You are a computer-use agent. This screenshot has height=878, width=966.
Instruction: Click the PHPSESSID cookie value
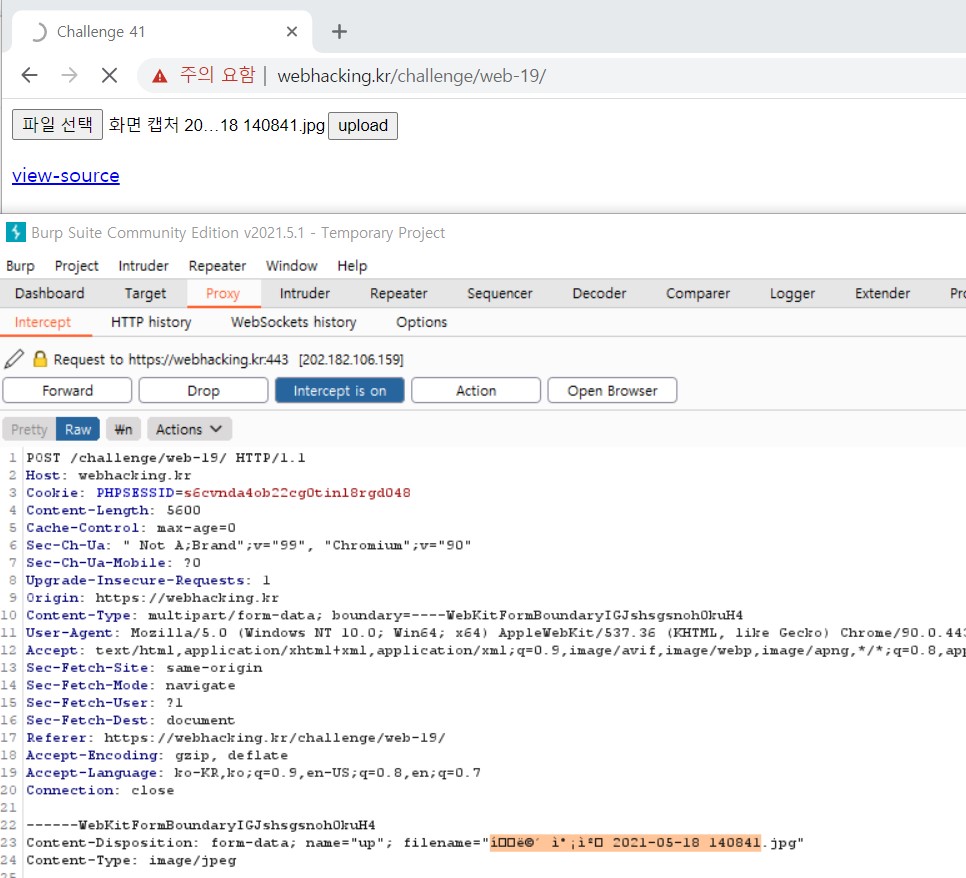pyautogui.click(x=297, y=493)
